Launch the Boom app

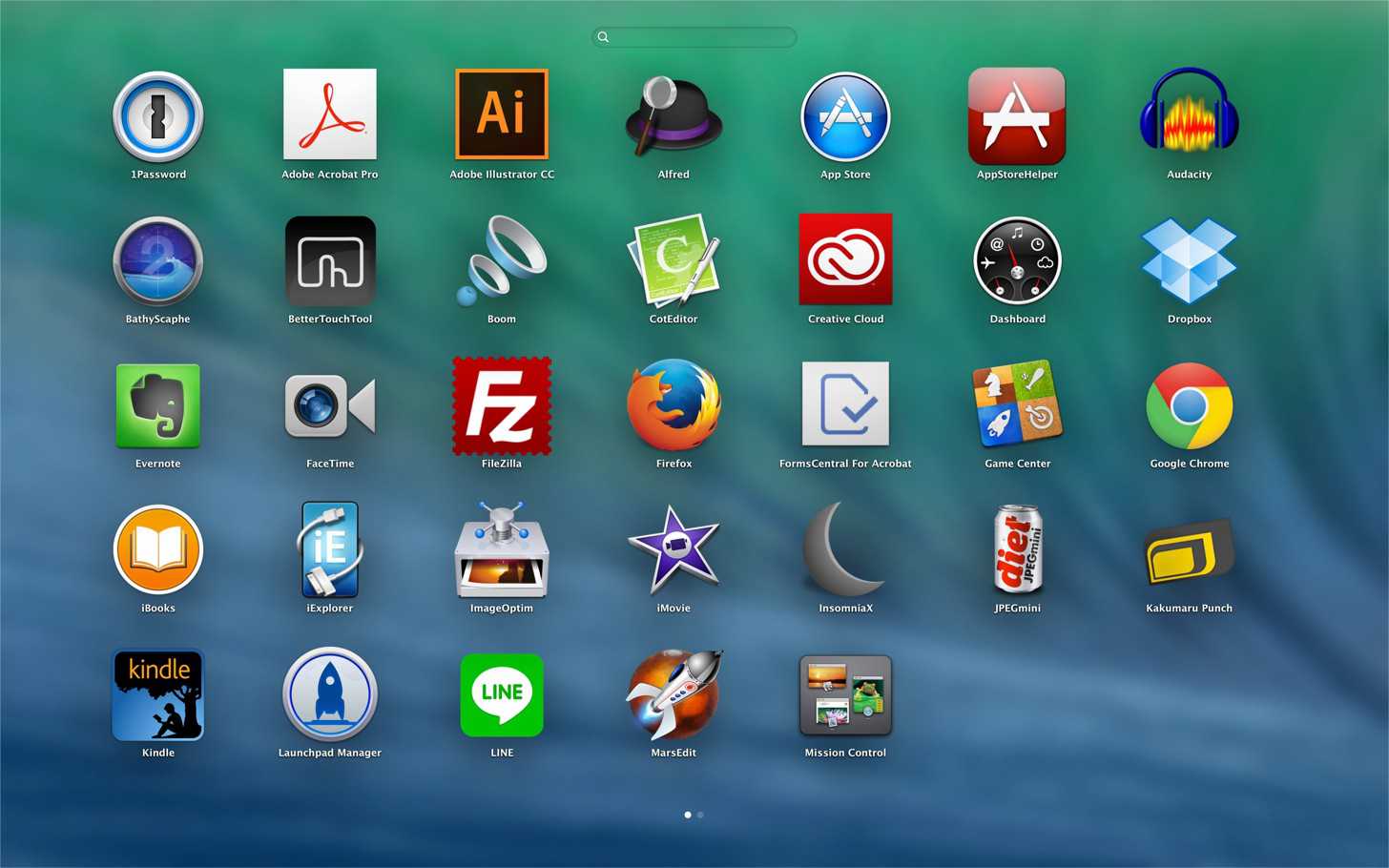pos(502,259)
